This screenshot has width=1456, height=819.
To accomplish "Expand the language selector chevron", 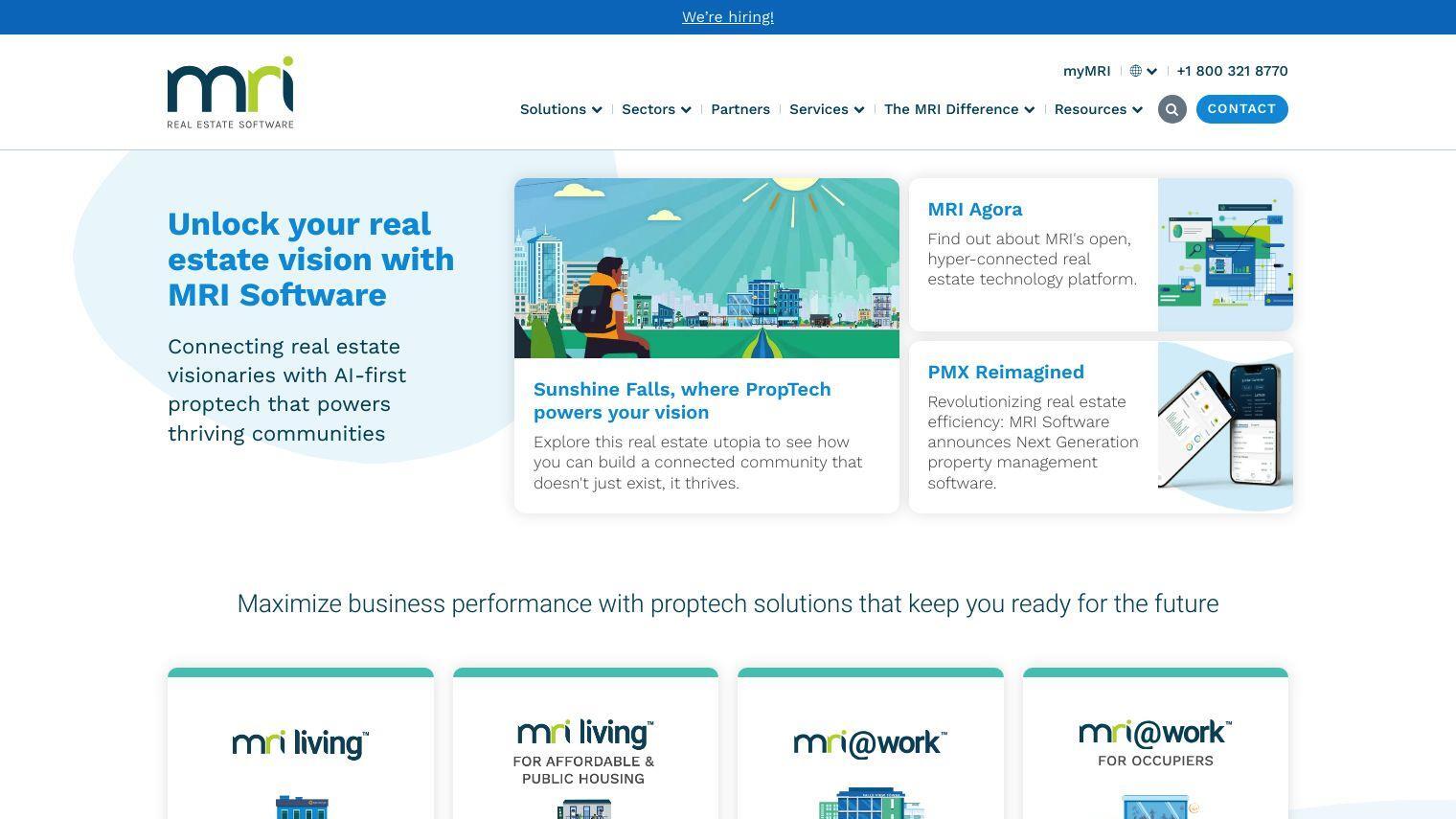I will 1151,71.
